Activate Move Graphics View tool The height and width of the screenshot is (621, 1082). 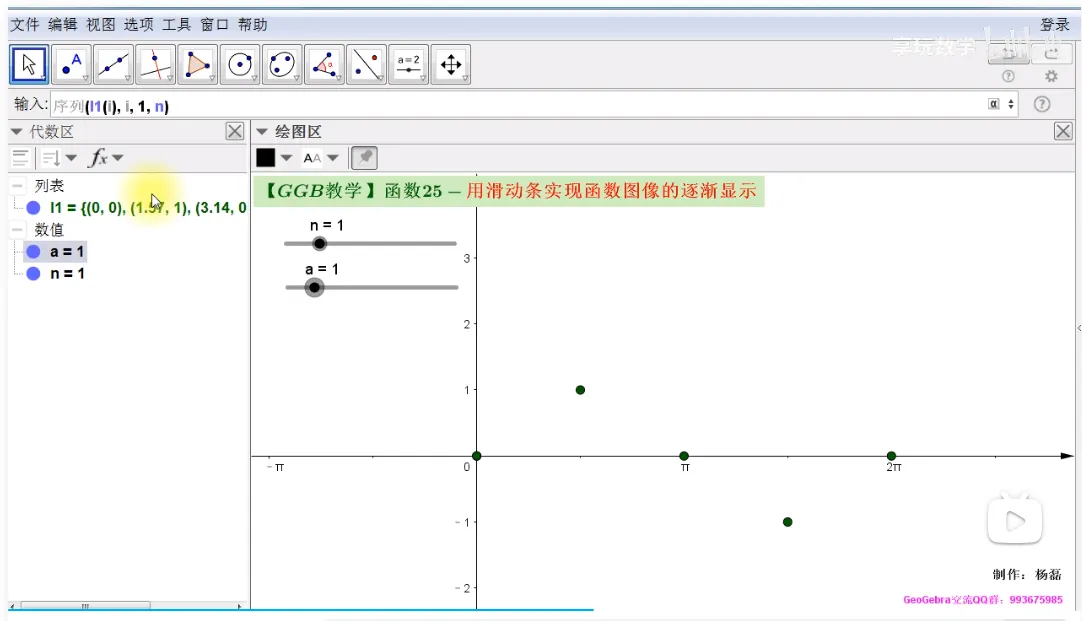[450, 65]
